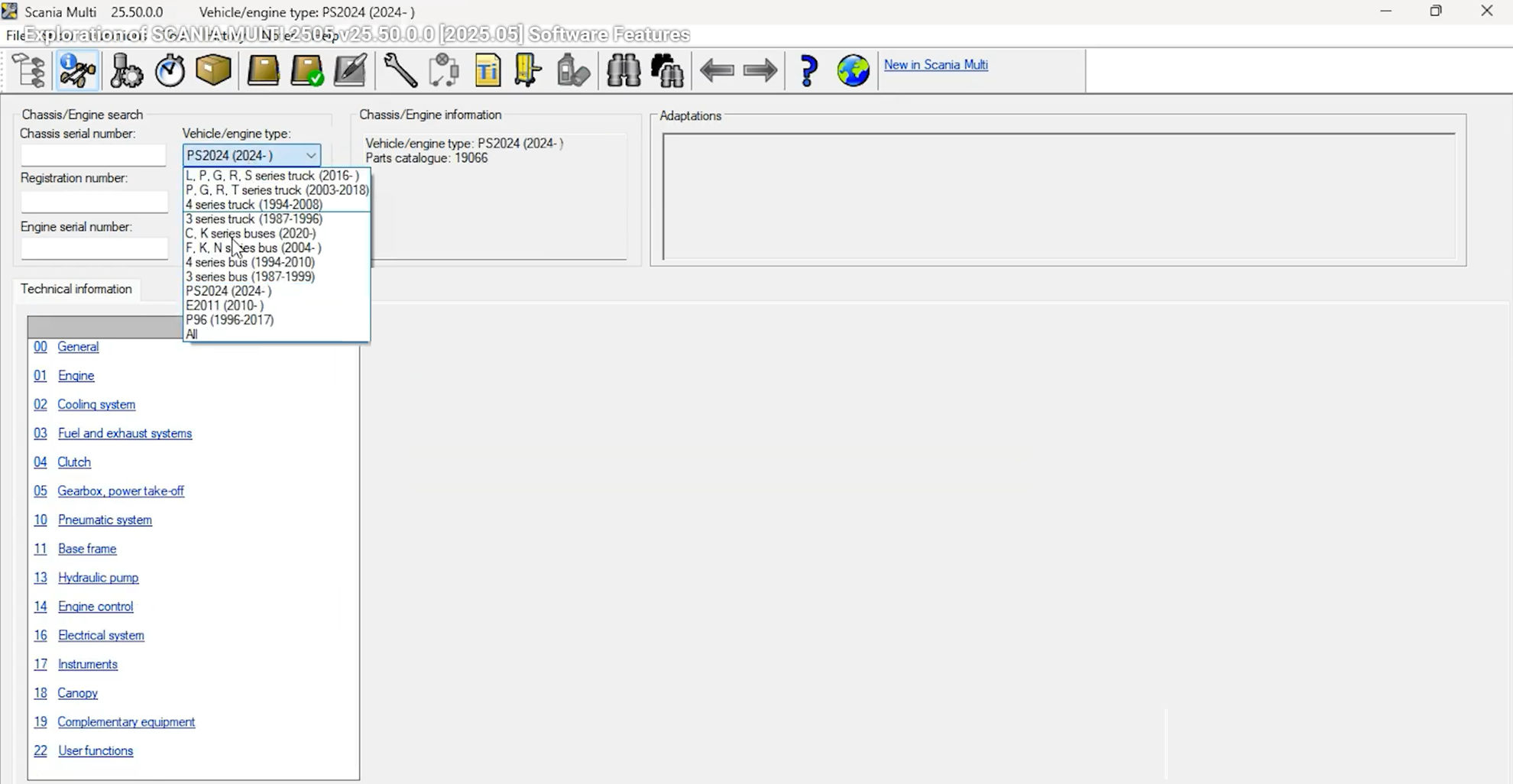The width and height of the screenshot is (1513, 784).
Task: Open the brown book icon
Action: point(263,71)
